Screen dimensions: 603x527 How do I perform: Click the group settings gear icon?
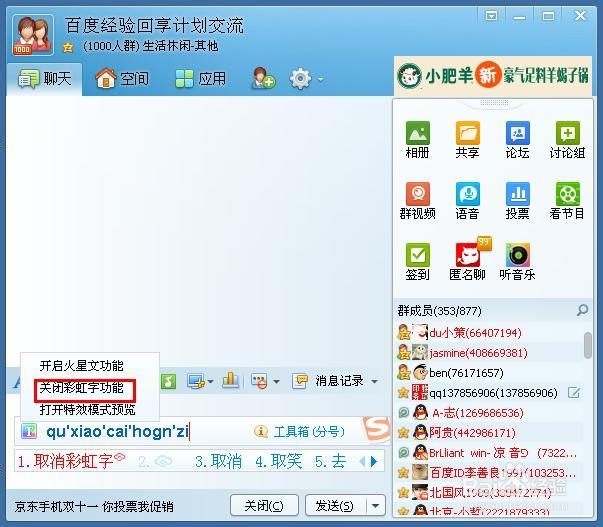click(x=300, y=79)
